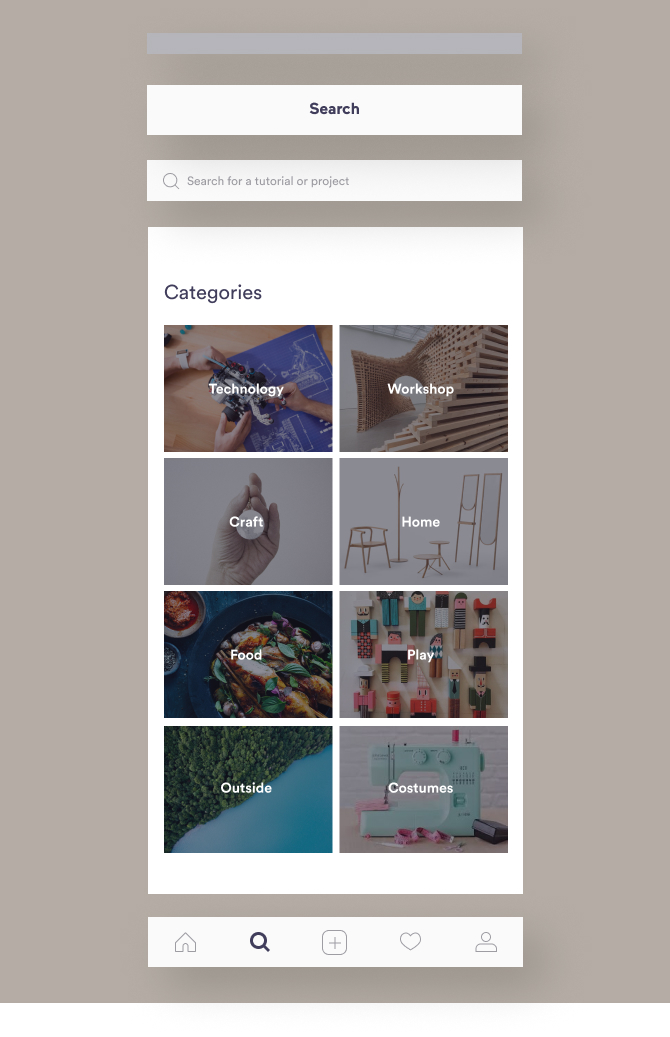Select the Search magnifier in bottom navigation
The height and width of the screenshot is (1037, 670).
point(260,942)
